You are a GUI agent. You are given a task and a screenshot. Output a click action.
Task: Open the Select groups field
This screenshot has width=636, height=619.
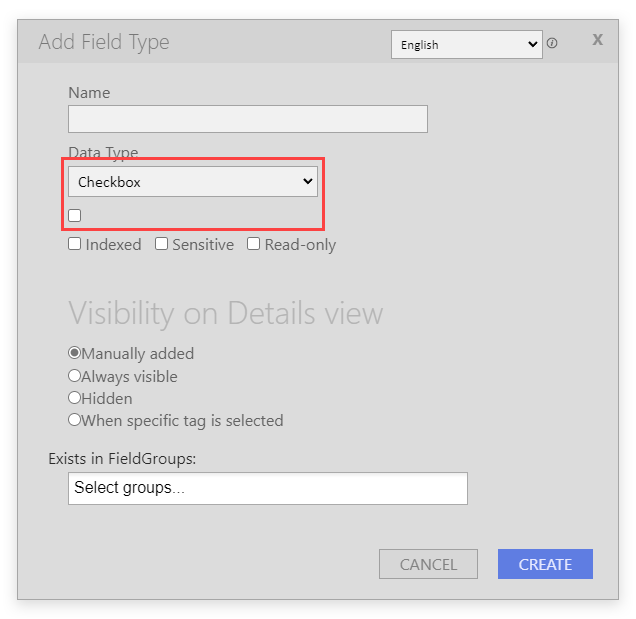(268, 488)
